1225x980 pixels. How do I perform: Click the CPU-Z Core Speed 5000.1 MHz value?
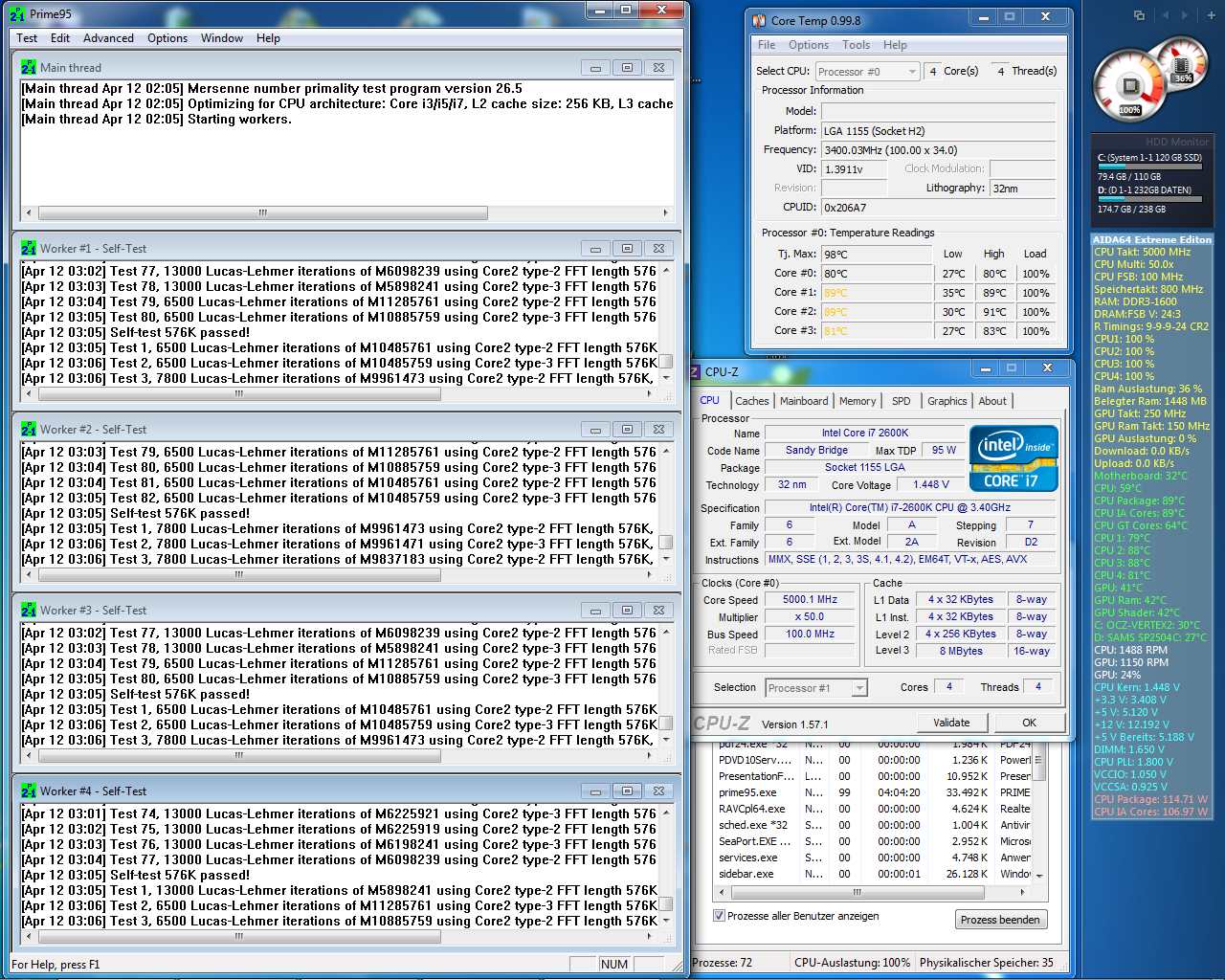[x=810, y=599]
